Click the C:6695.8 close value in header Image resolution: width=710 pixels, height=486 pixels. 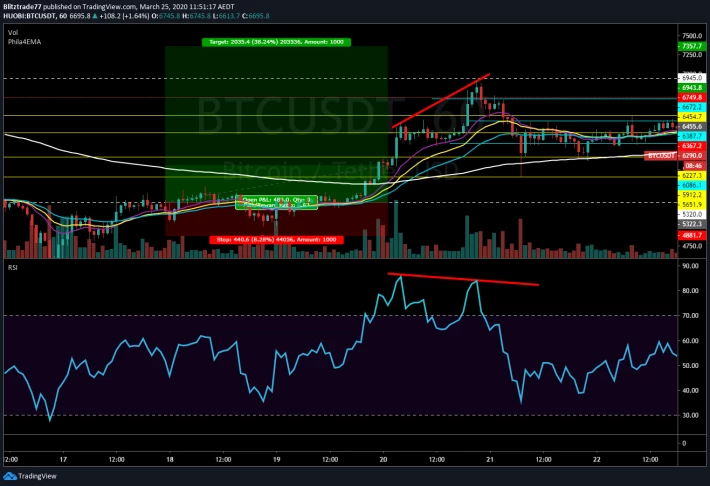pyautogui.click(x=256, y=16)
